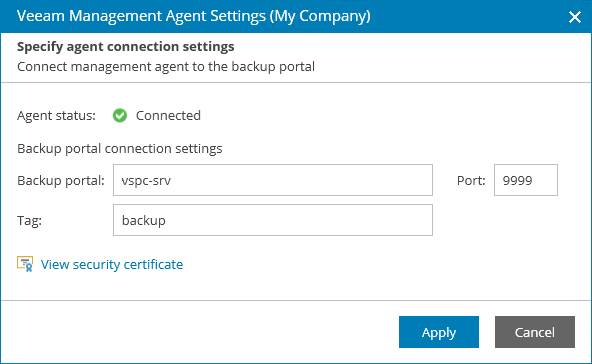Place cursor on the vspc-srv hostname text
Viewport: 592px width, 364px height.
146,181
